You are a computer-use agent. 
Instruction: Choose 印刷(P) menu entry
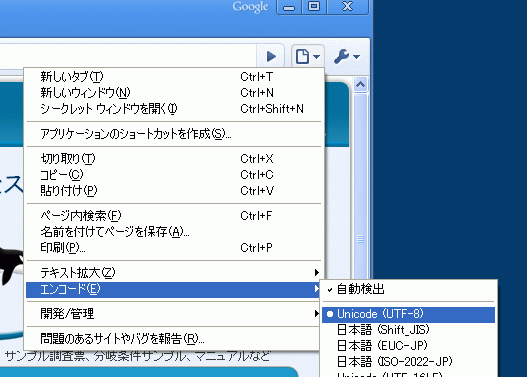tap(174, 248)
